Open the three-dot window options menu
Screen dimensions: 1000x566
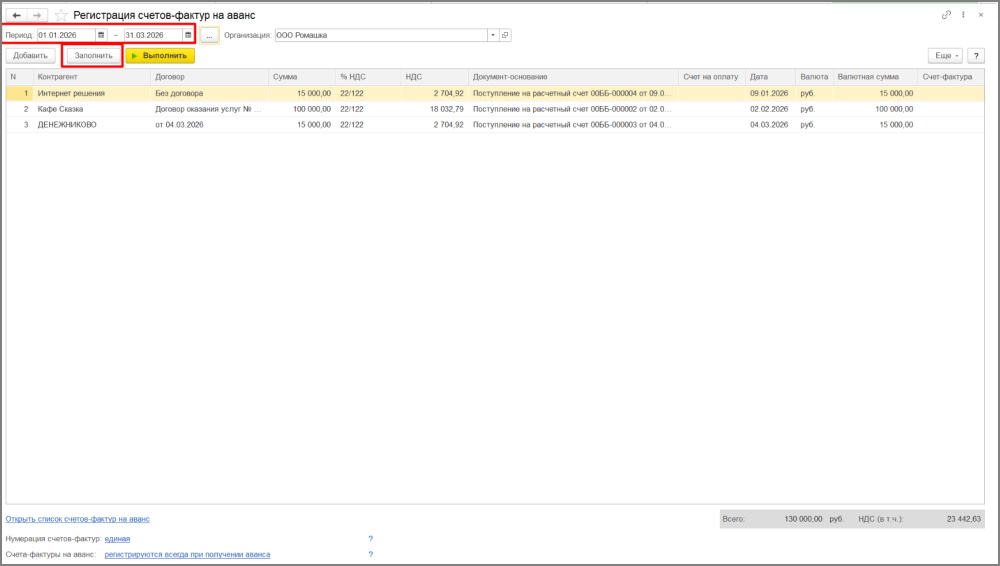point(963,15)
